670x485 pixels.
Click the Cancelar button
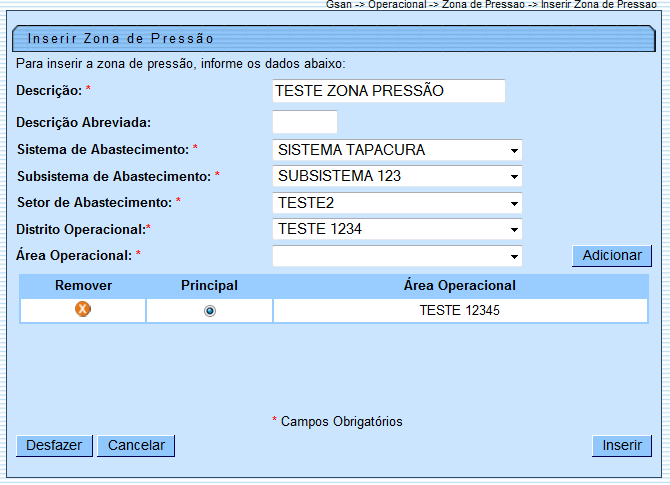coord(136,446)
